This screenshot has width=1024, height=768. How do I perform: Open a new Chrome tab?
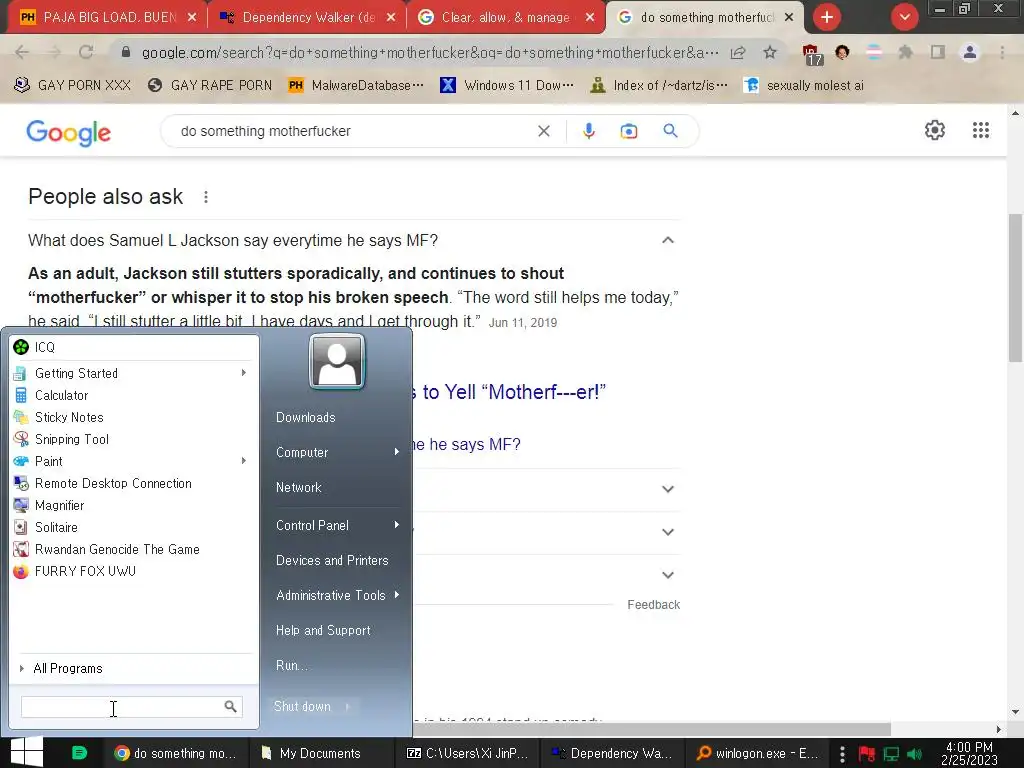(827, 18)
